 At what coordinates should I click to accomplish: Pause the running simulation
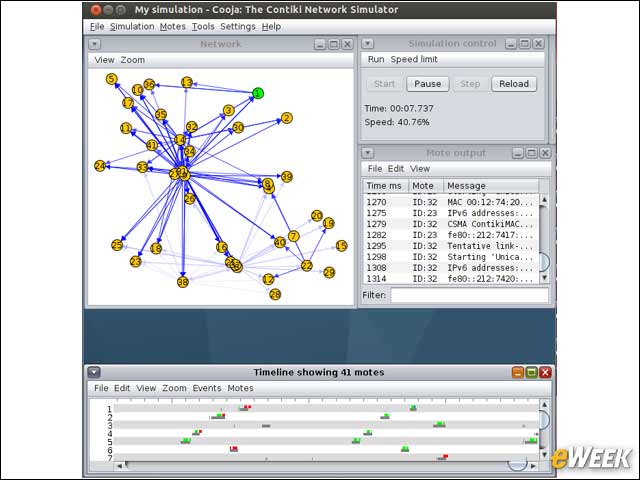pos(428,84)
